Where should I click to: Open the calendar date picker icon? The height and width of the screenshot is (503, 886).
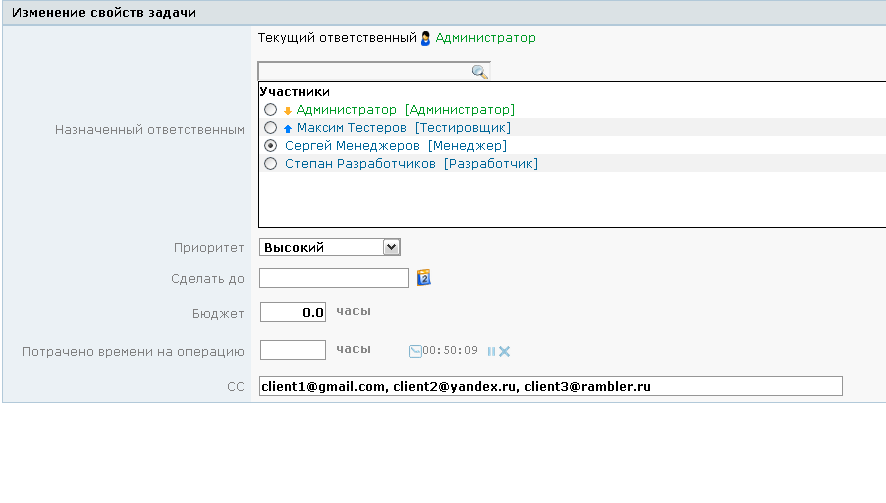[423, 278]
